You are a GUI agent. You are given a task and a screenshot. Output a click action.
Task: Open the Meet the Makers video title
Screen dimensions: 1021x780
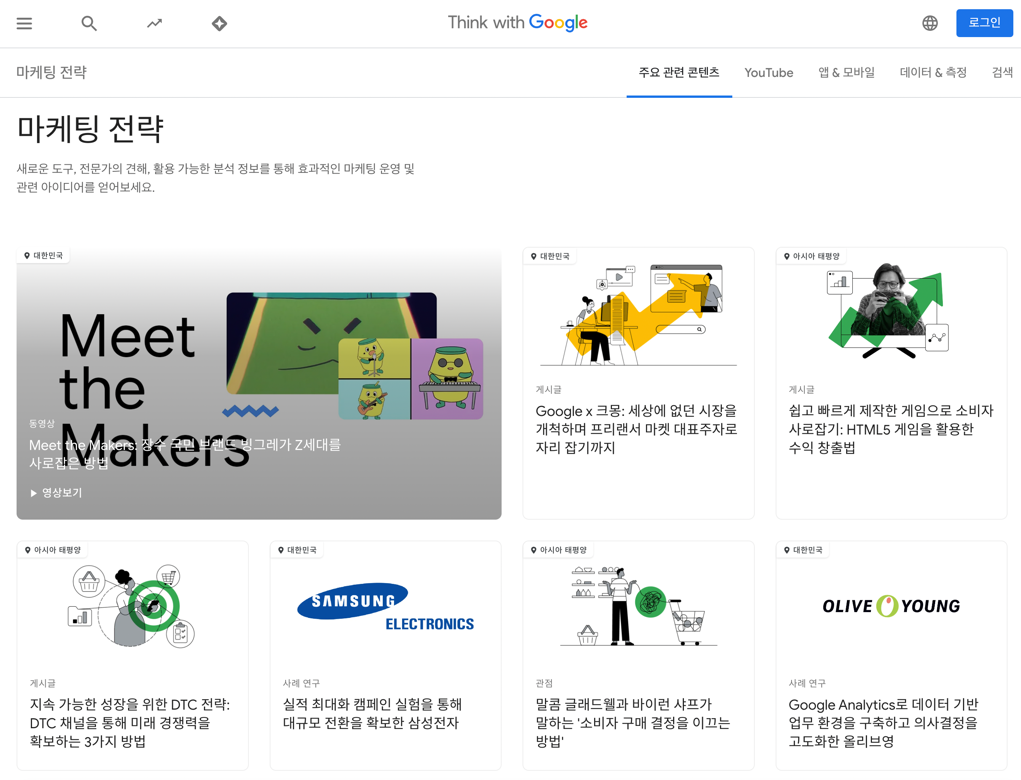click(185, 454)
